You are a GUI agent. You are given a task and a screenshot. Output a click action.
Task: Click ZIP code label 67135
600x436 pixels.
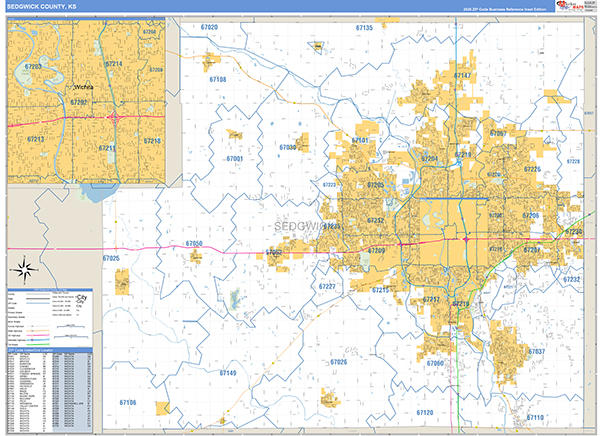(x=364, y=28)
